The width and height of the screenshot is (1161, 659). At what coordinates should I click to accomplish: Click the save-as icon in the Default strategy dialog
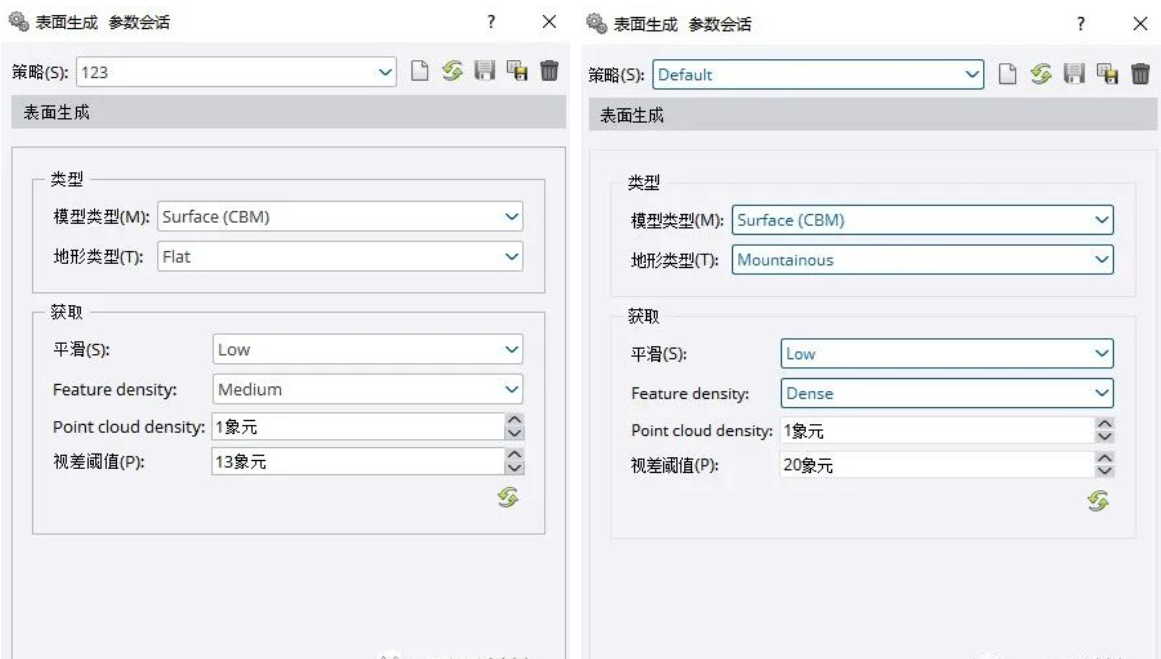tap(1107, 73)
